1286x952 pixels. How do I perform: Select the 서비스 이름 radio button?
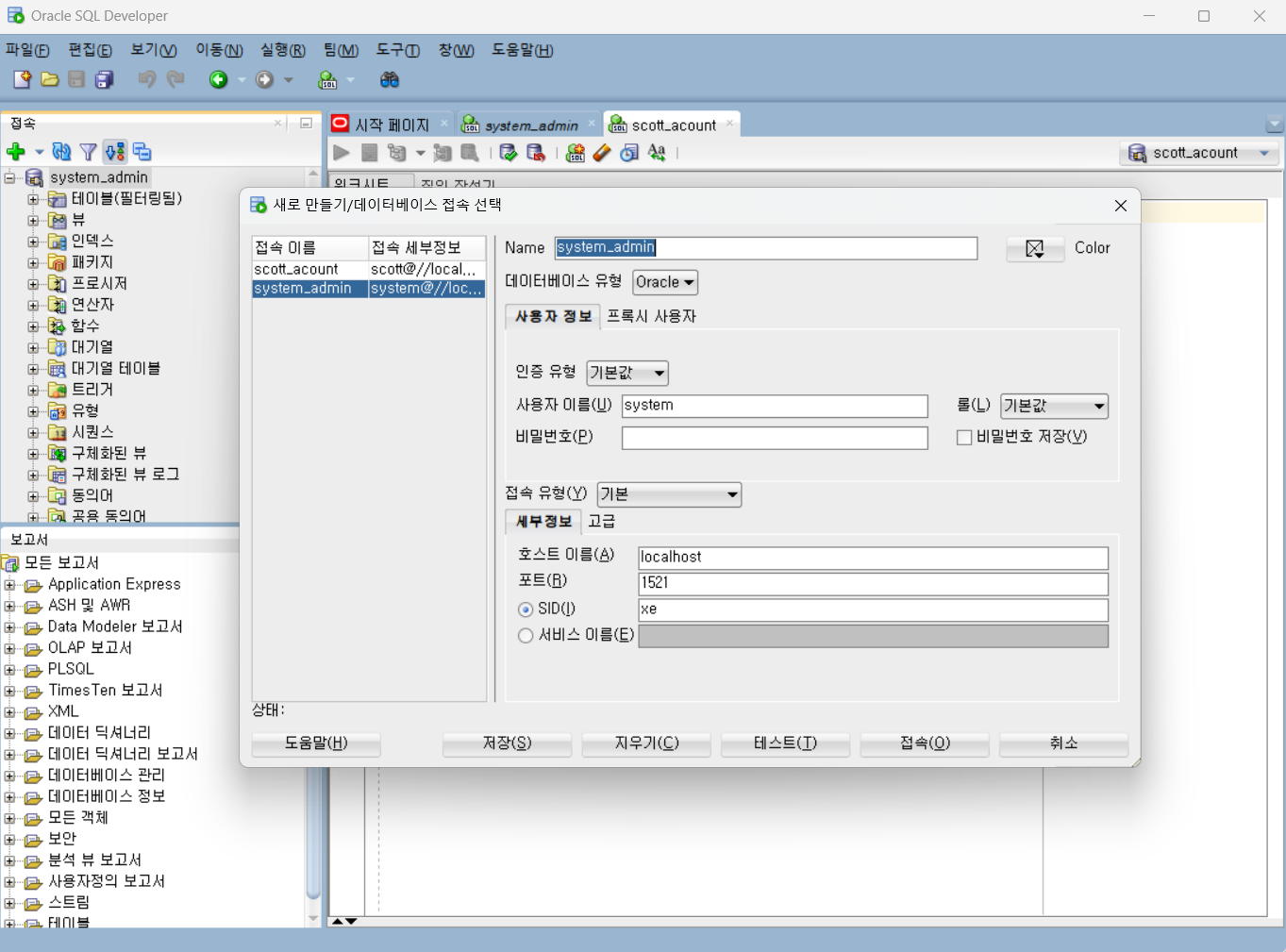526,636
